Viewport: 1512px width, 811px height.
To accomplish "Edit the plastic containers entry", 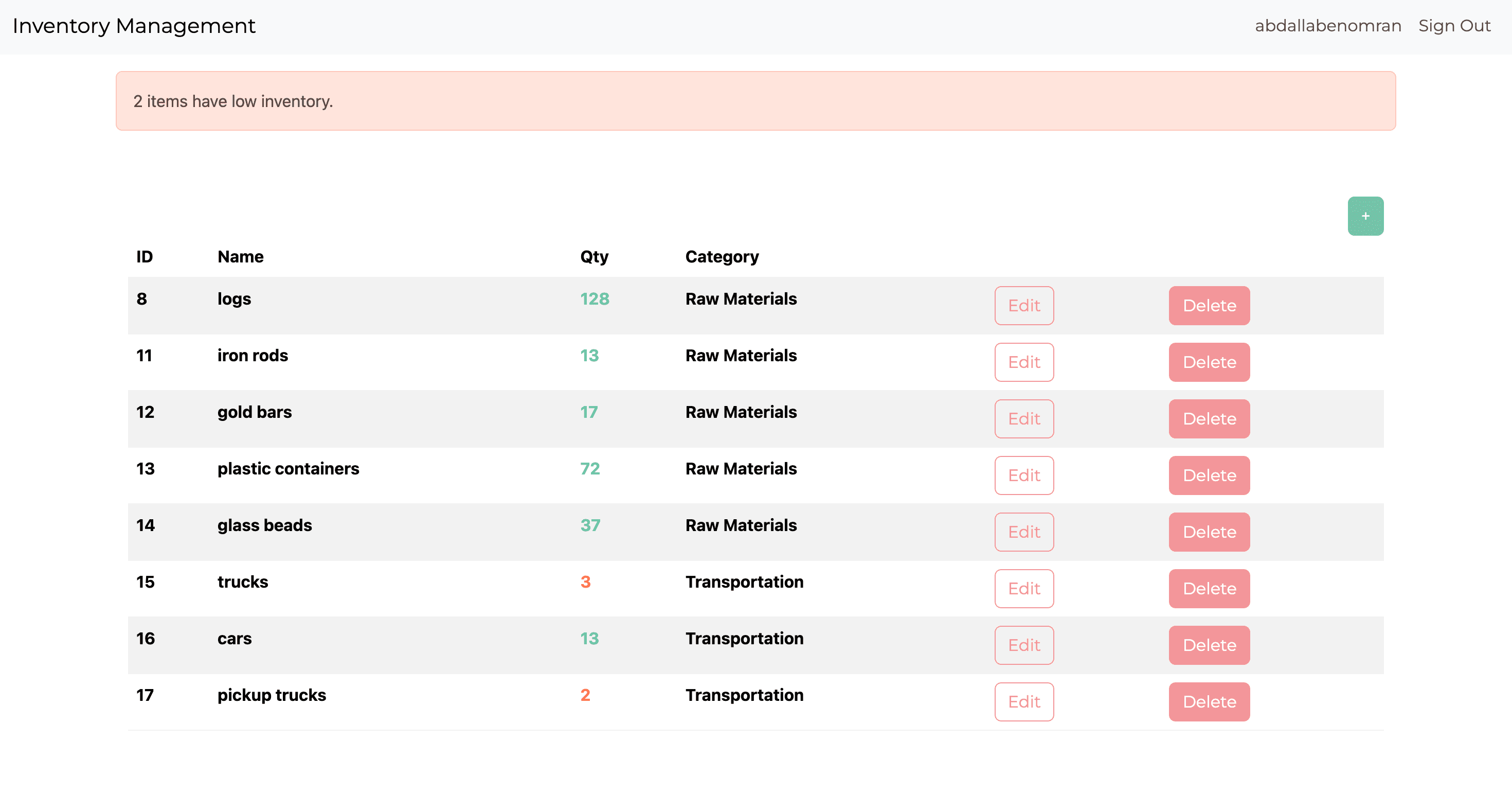I will tap(1023, 475).
